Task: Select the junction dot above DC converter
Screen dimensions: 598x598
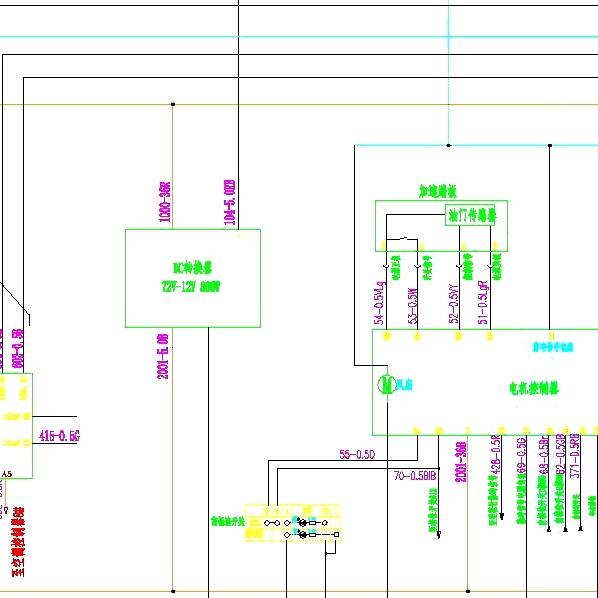Action: coord(173,104)
